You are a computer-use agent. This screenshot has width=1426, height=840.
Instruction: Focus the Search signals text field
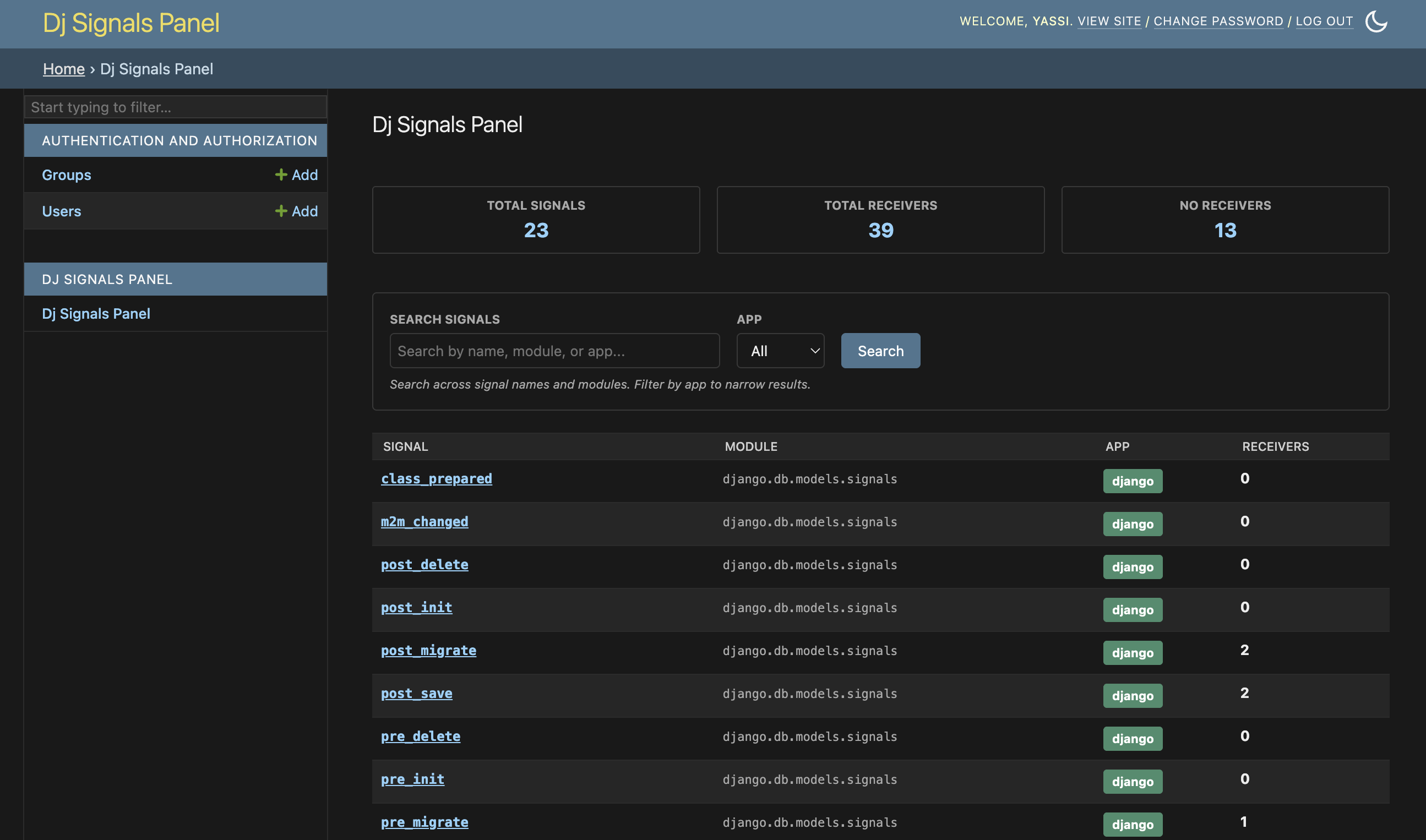click(x=554, y=351)
